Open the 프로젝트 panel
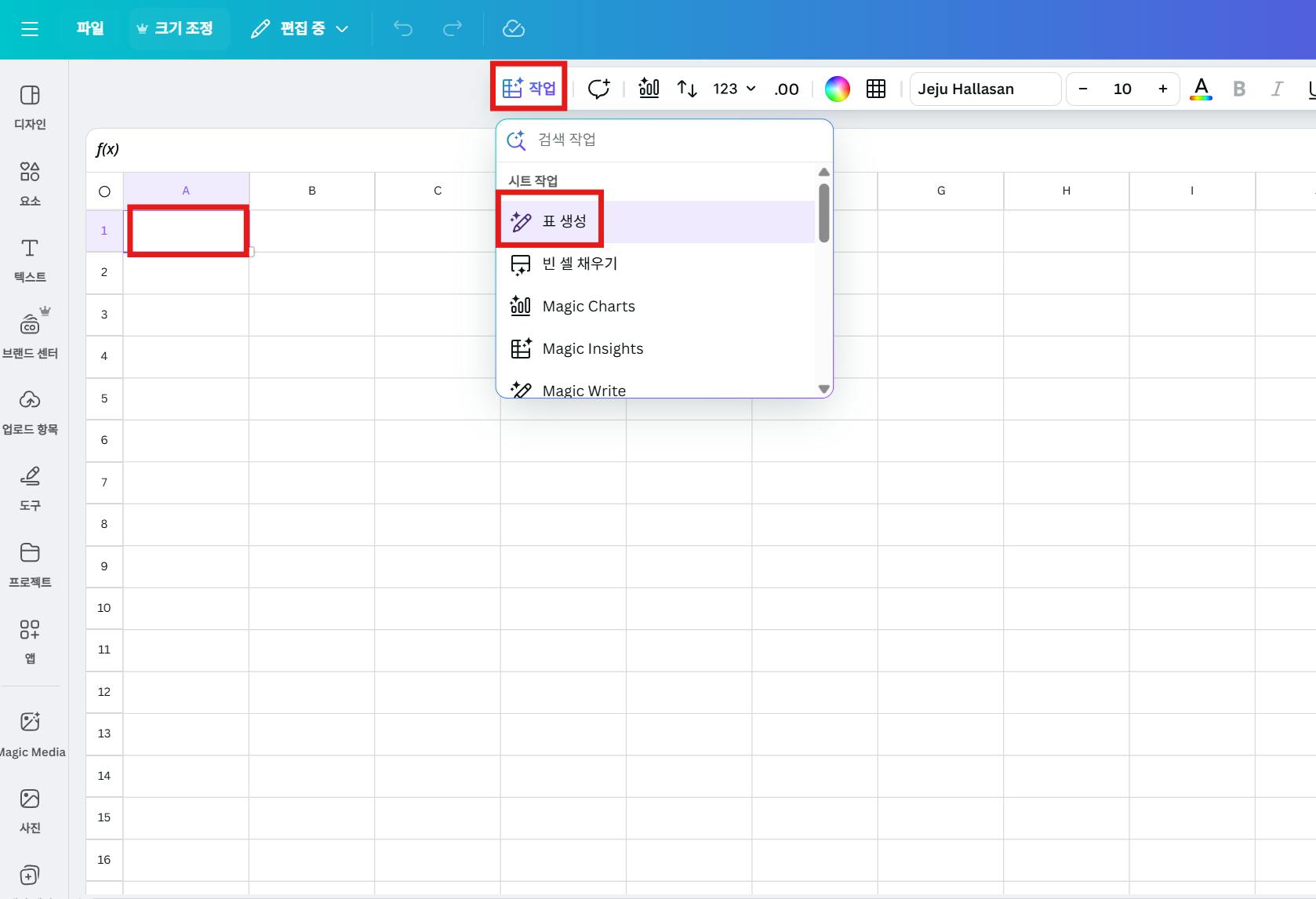This screenshot has width=1316, height=899. click(x=30, y=564)
